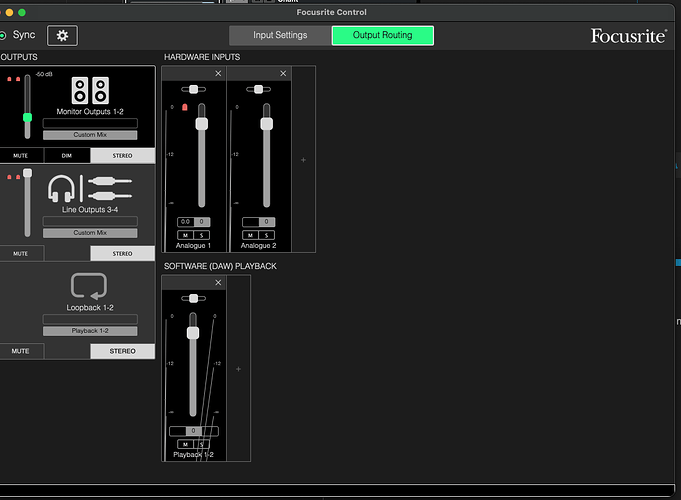Click the Playback 1-2 pan value field
Viewport: 681px width, 500px height.
point(194,431)
